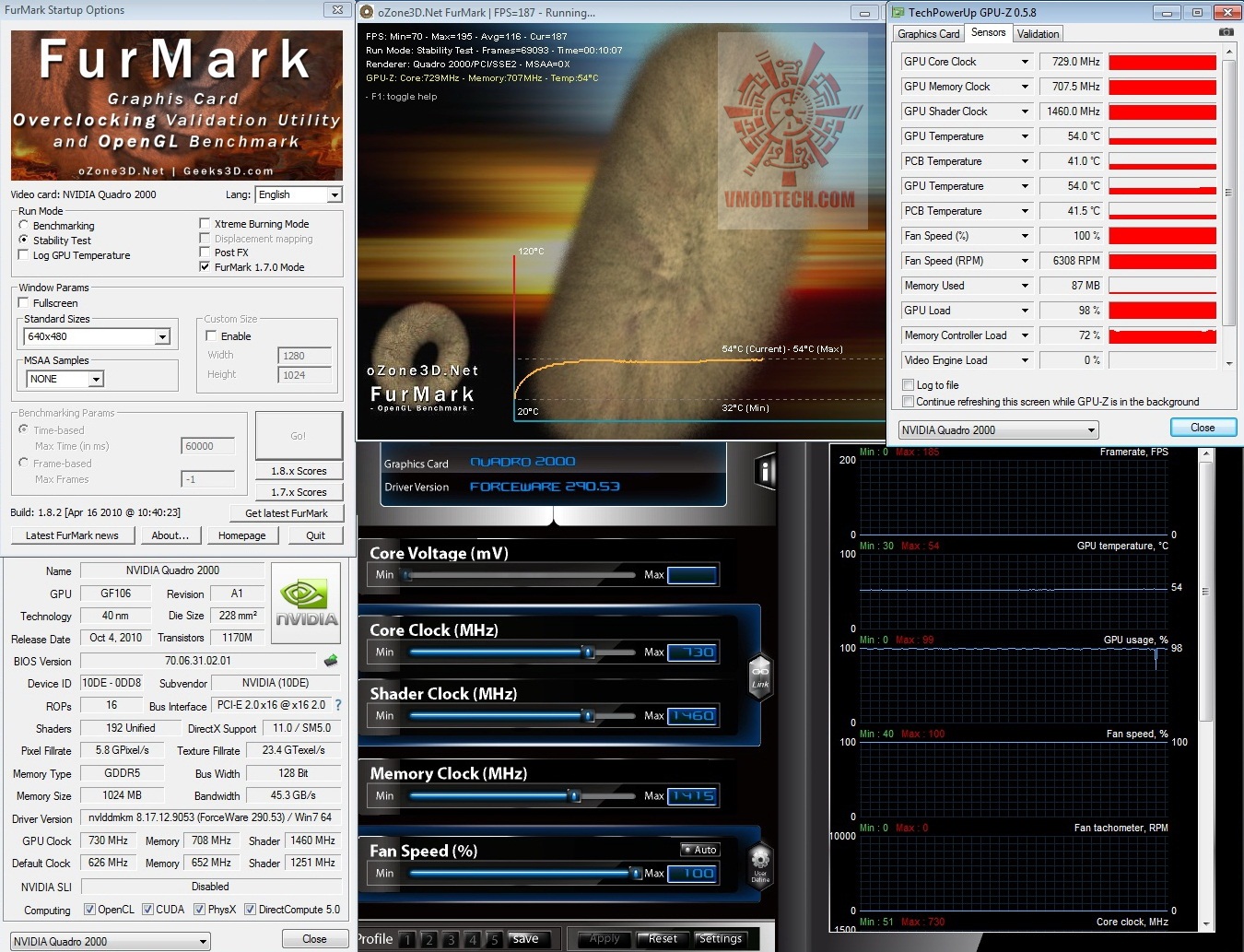
Task: Click the NVIDIA logo in the GPU-Z card panel
Action: coord(306,603)
